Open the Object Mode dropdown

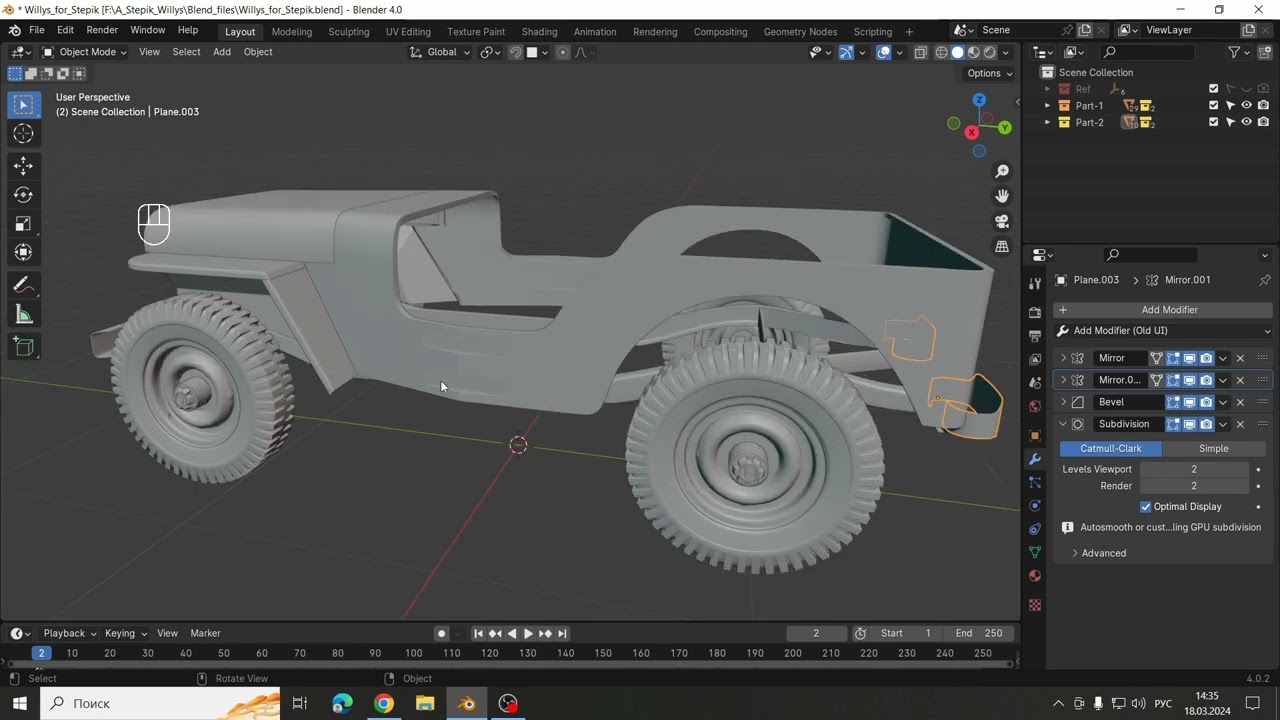(85, 52)
